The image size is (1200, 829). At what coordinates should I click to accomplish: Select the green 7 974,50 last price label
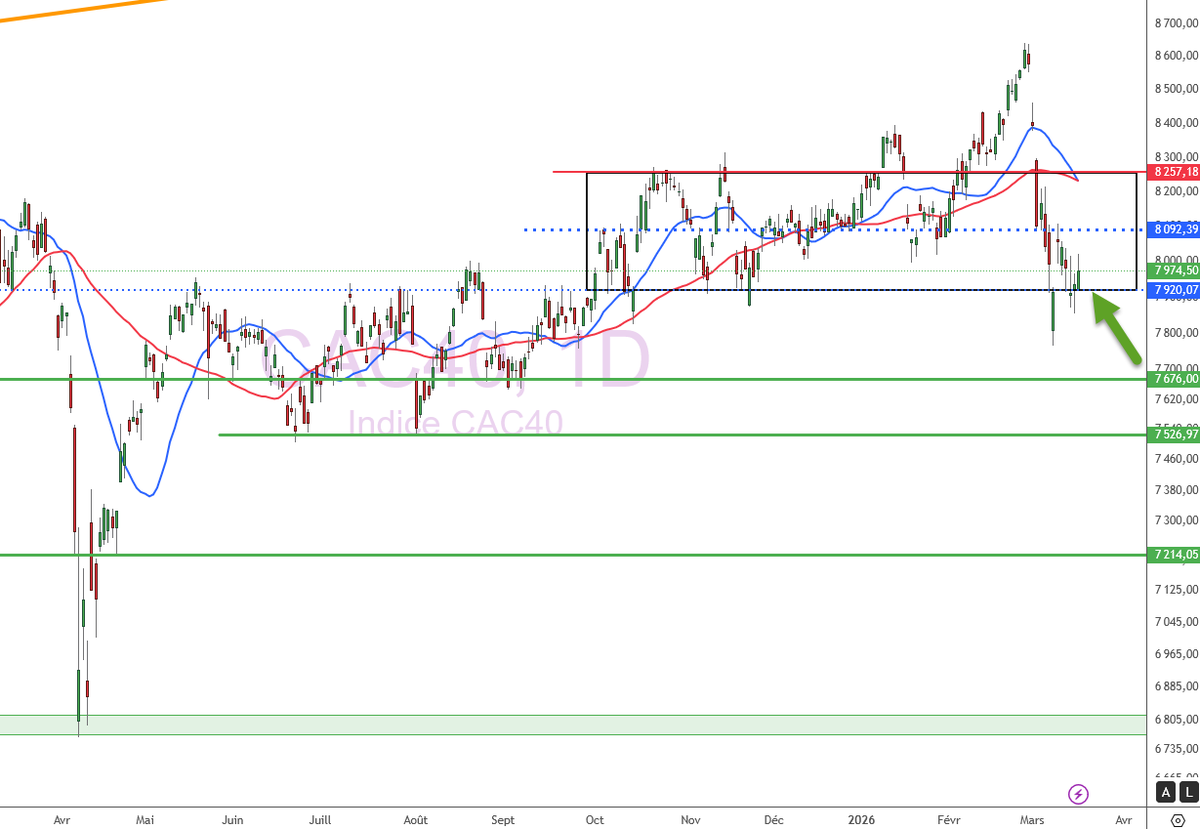coord(1174,271)
